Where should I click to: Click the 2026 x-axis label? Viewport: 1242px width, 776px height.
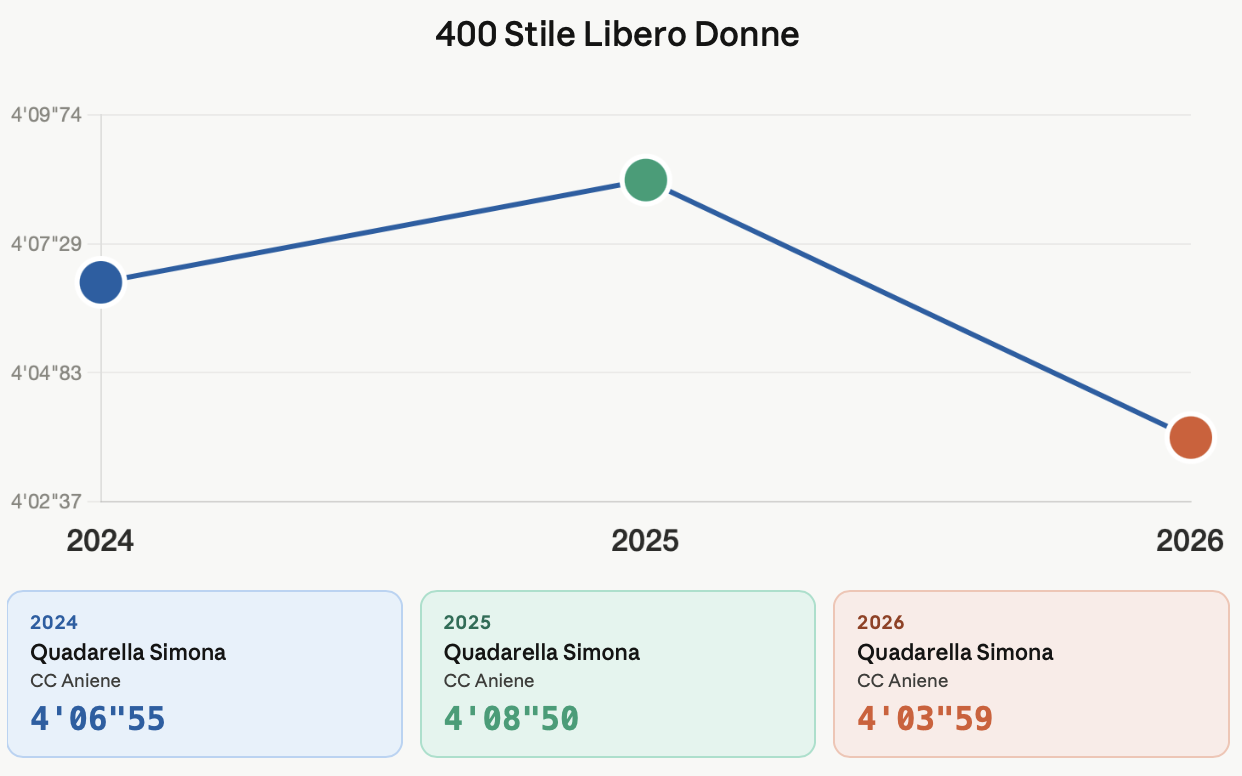tap(1189, 541)
